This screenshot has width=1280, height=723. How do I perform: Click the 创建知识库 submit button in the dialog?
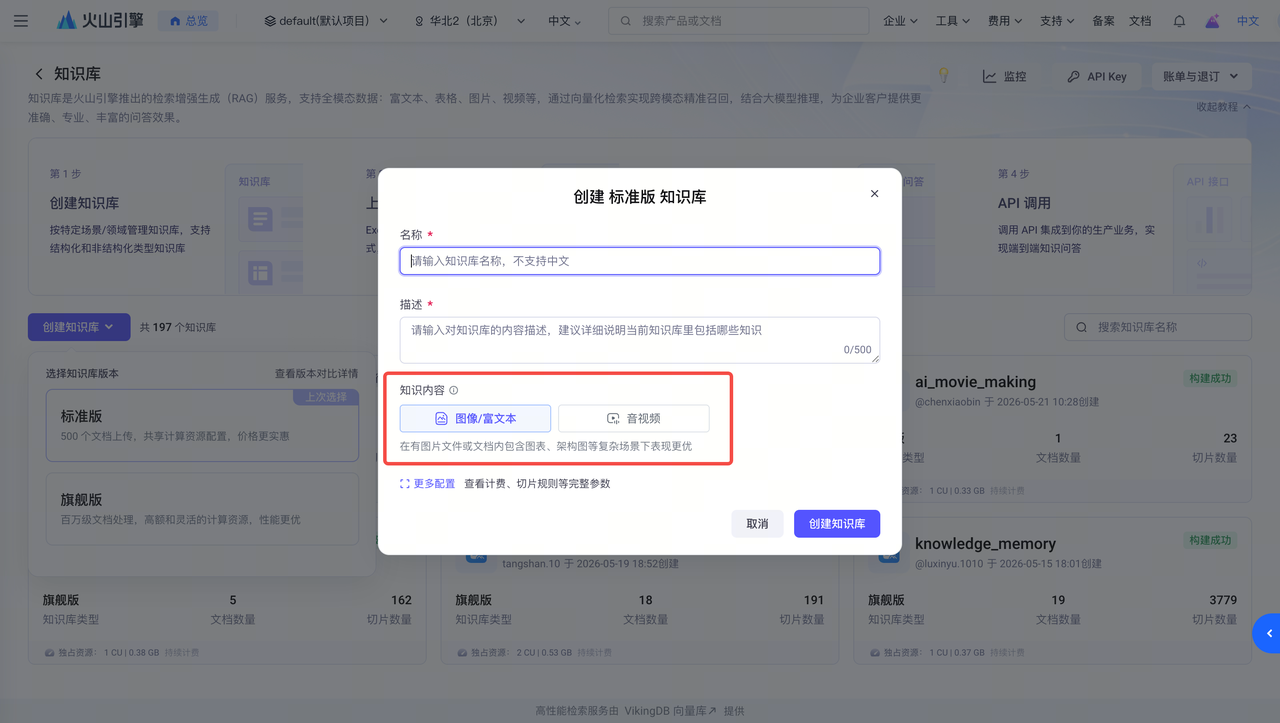pos(837,524)
